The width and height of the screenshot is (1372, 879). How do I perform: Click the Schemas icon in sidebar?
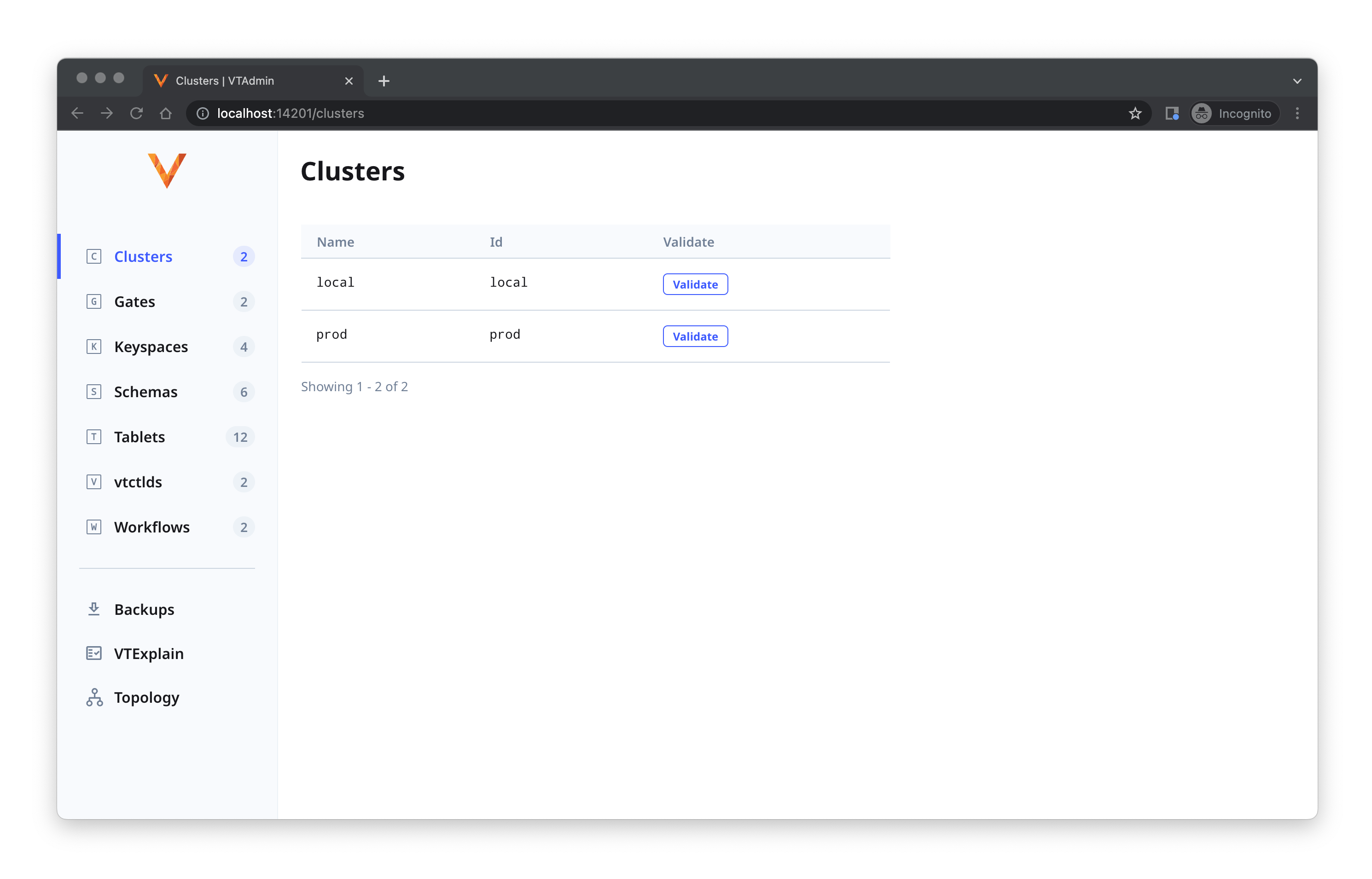[94, 391]
